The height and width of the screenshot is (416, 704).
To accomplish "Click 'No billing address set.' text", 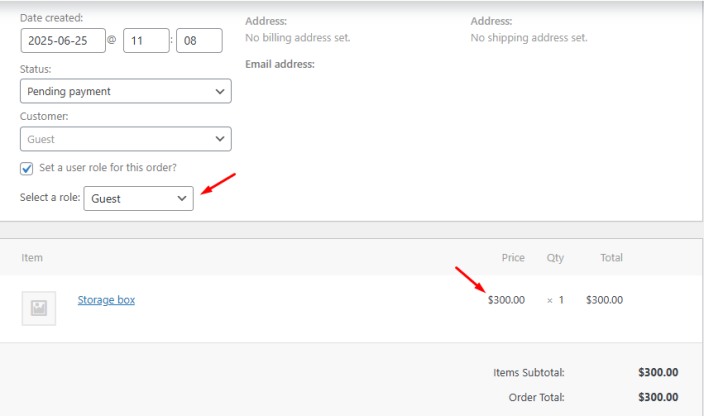I will pyautogui.click(x=298, y=38).
